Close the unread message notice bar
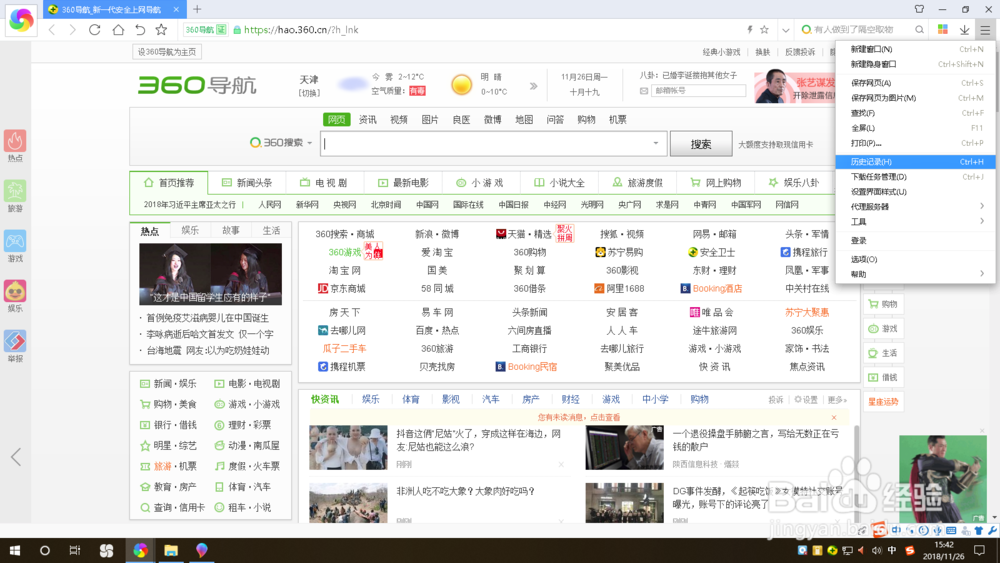 pyautogui.click(x=834, y=418)
